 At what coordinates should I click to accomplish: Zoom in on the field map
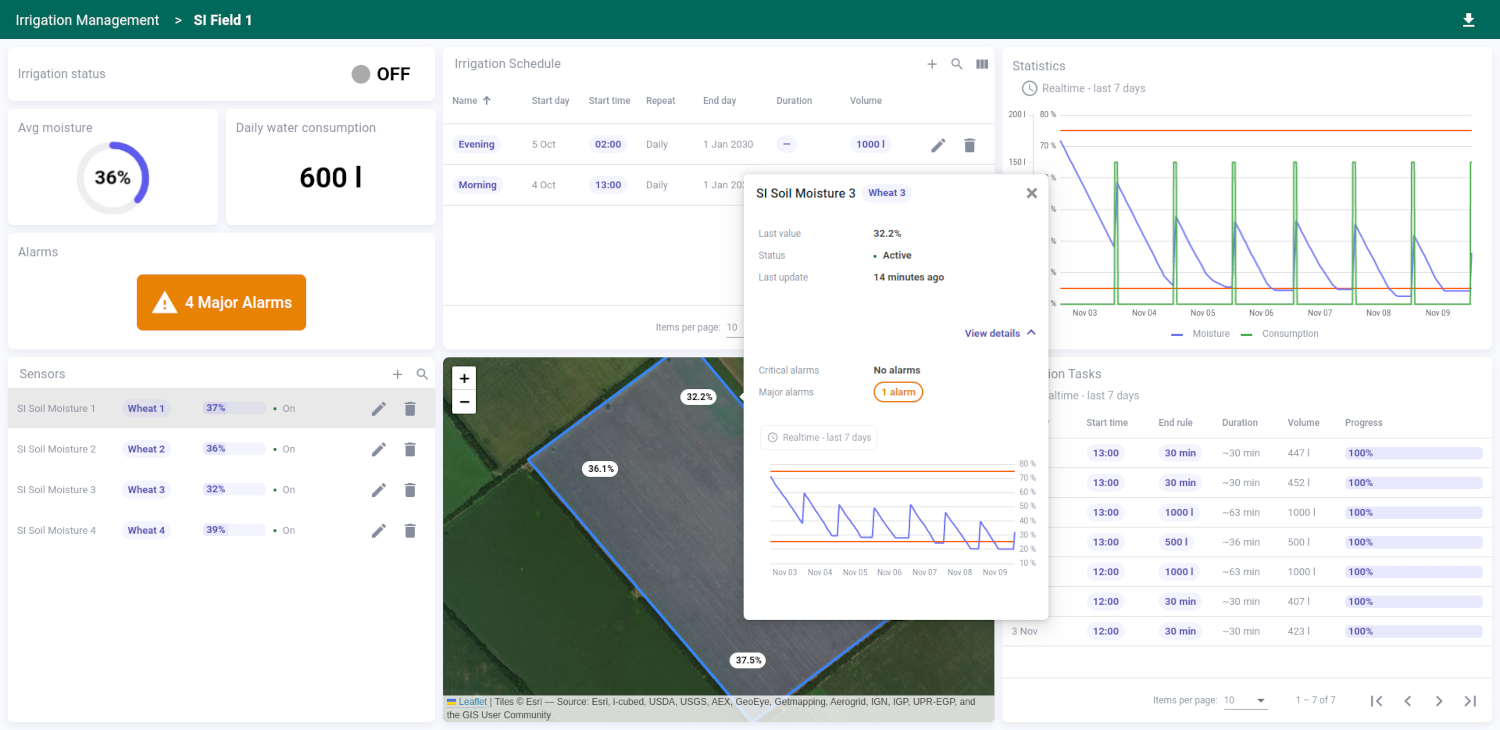pyautogui.click(x=463, y=378)
